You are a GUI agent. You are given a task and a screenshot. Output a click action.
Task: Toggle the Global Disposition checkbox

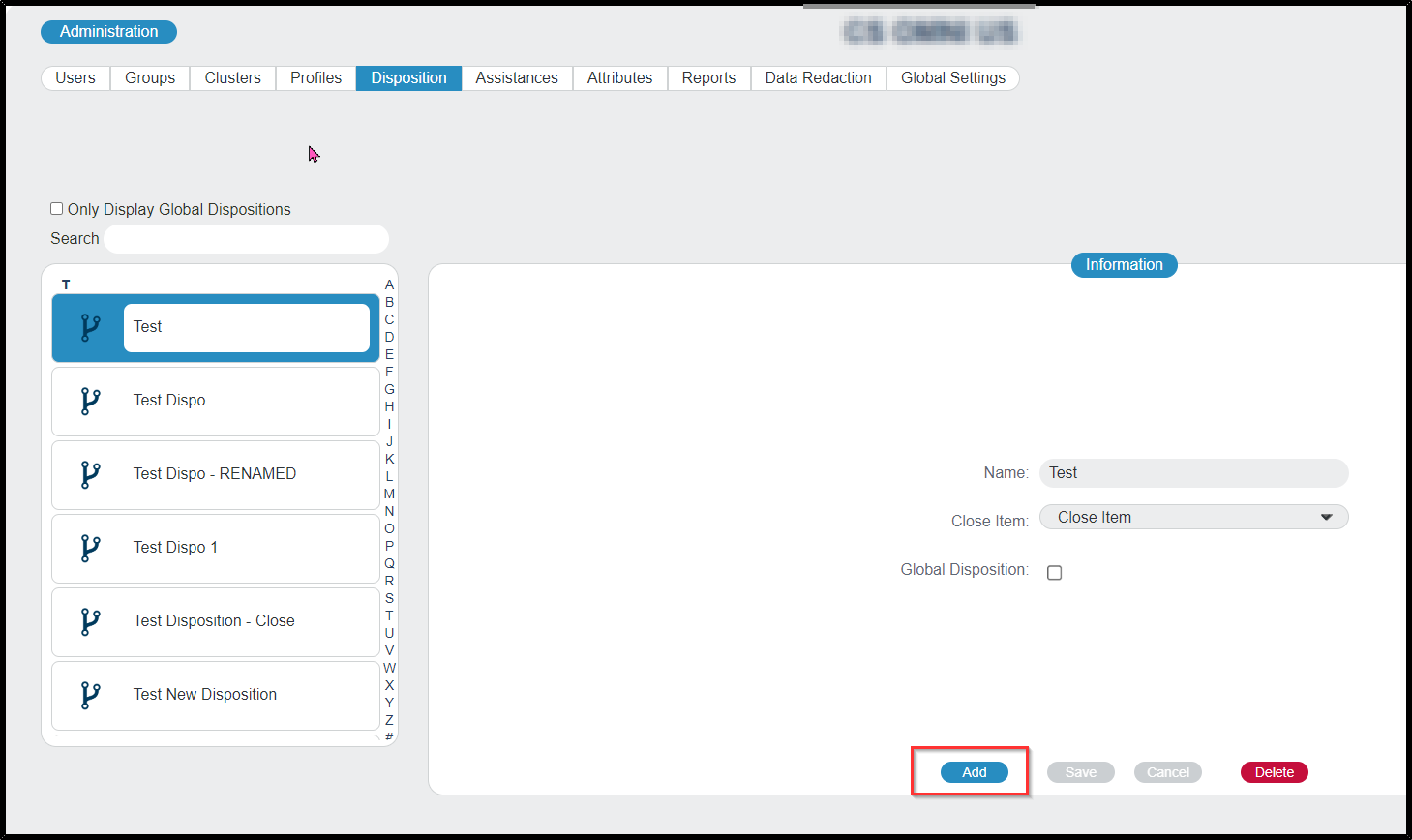(1054, 573)
